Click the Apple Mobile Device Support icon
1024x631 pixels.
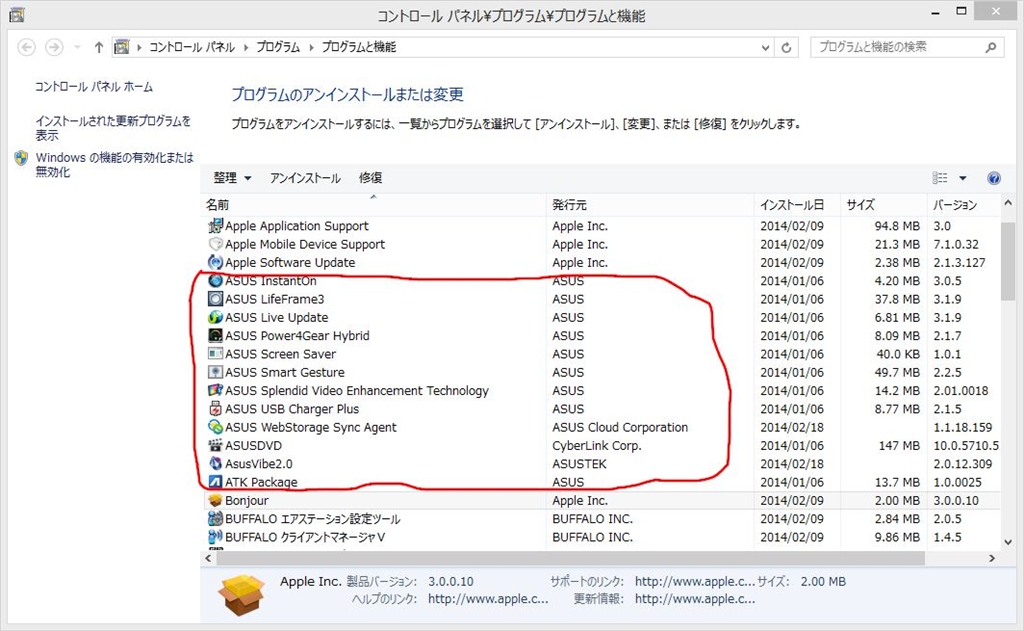pos(215,244)
